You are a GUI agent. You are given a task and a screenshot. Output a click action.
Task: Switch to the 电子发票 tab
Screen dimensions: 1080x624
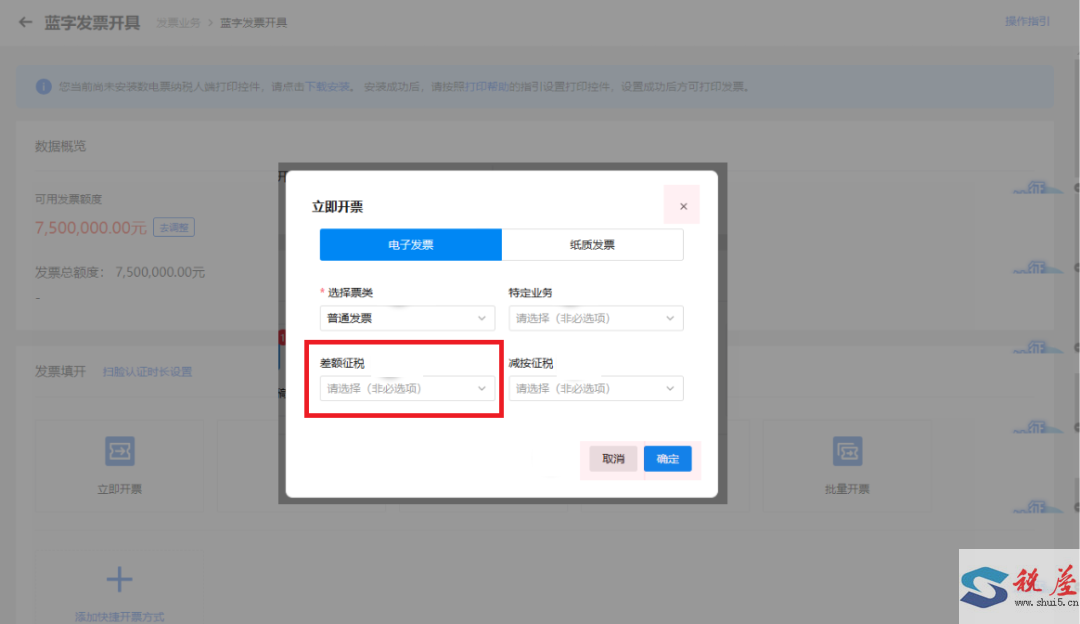point(411,245)
